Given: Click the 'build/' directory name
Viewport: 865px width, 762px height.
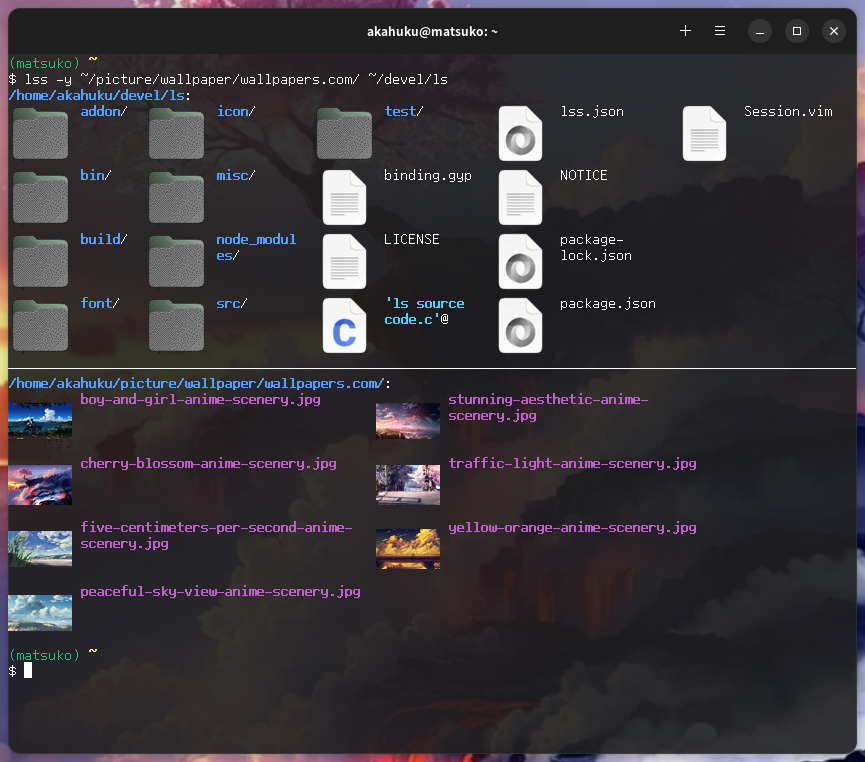Looking at the screenshot, I should pos(104,239).
